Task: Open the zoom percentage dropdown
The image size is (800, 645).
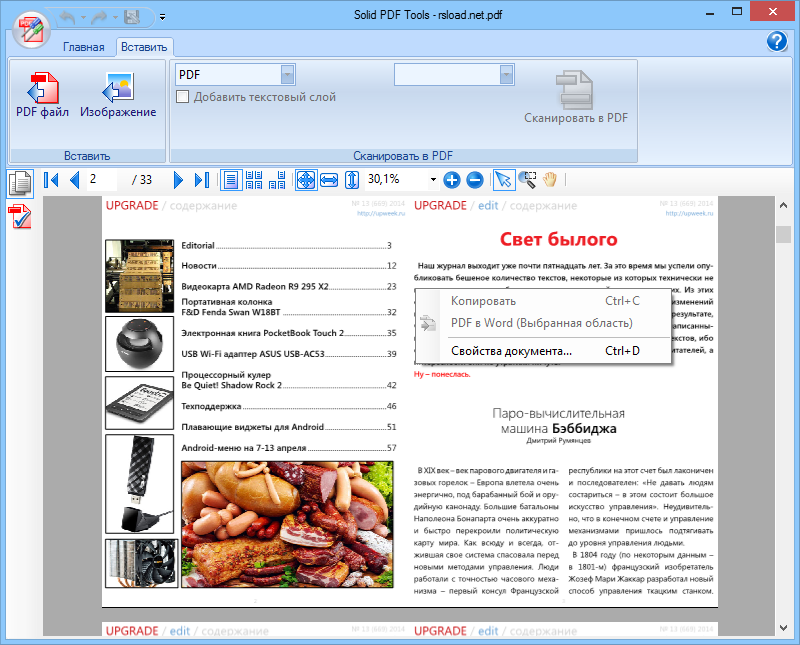Action: coord(432,180)
